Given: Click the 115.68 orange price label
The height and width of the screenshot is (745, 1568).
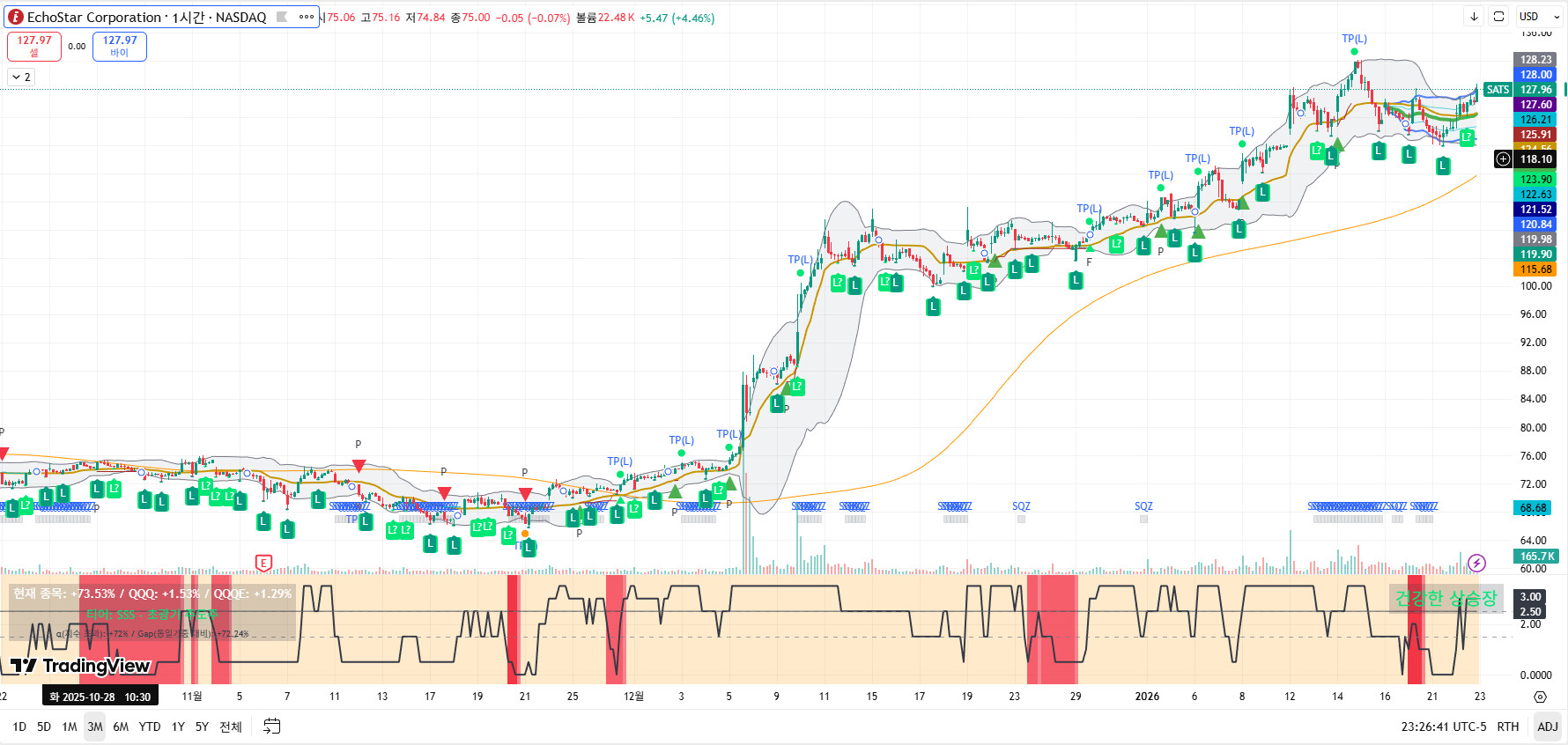Looking at the screenshot, I should click(x=1536, y=269).
